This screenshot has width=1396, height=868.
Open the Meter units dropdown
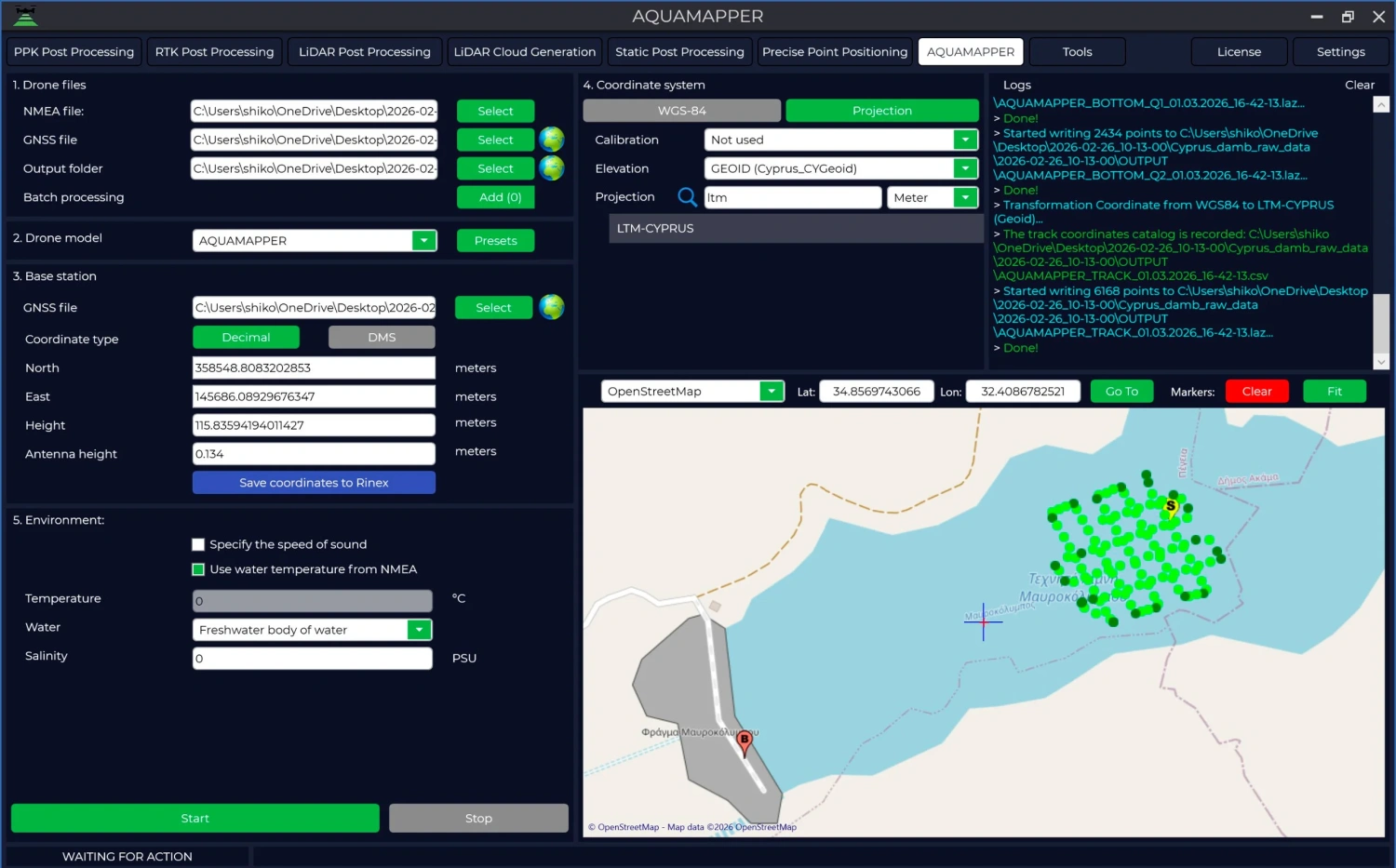pos(966,197)
